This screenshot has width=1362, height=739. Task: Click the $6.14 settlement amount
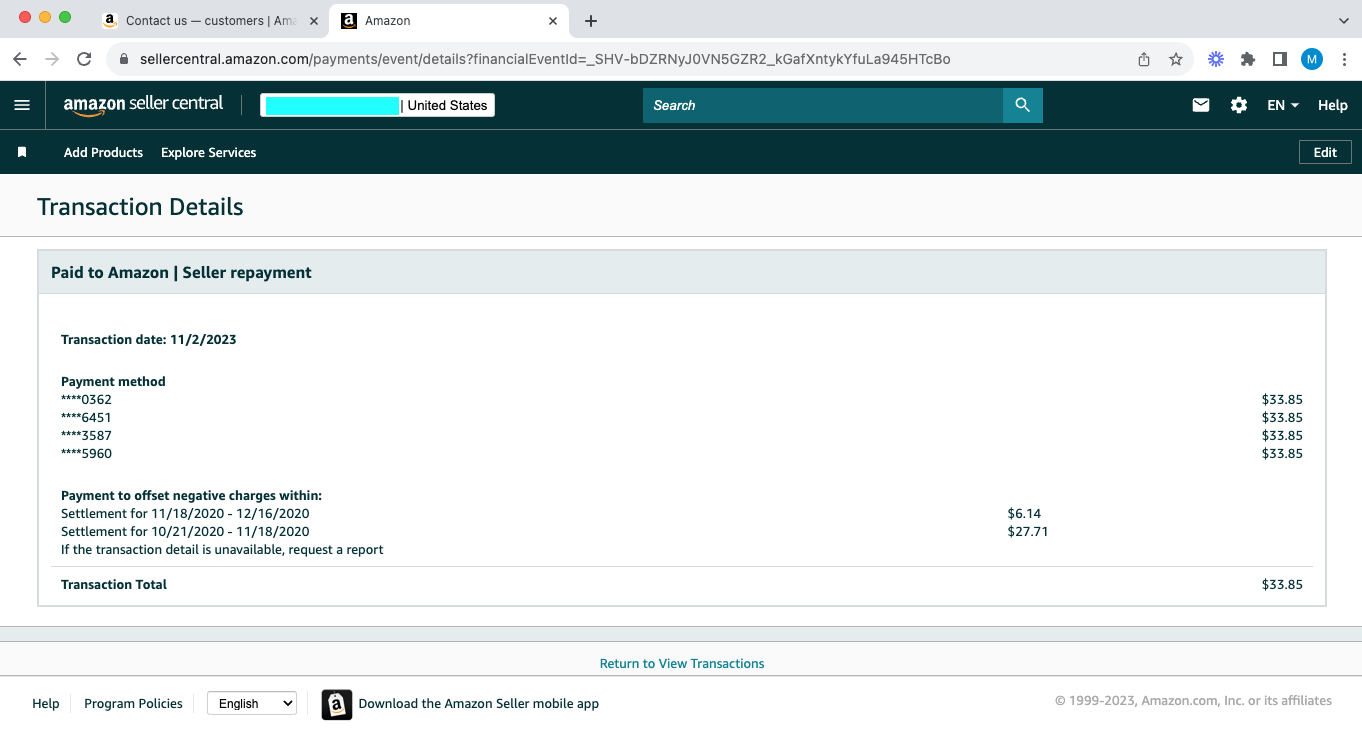click(1024, 514)
